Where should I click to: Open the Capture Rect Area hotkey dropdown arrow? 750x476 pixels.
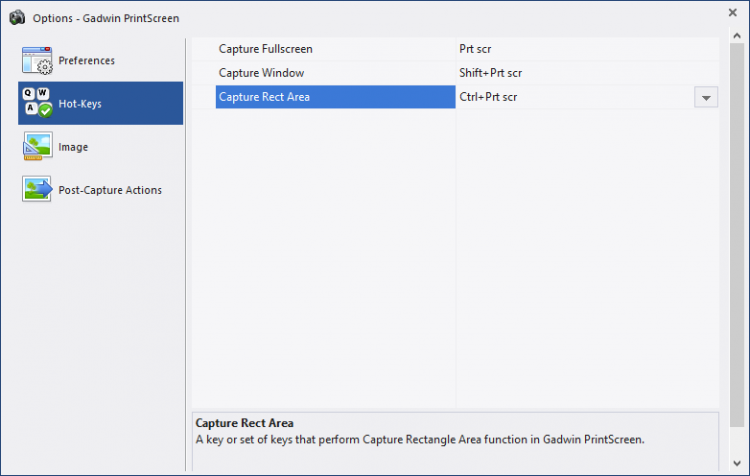point(706,97)
